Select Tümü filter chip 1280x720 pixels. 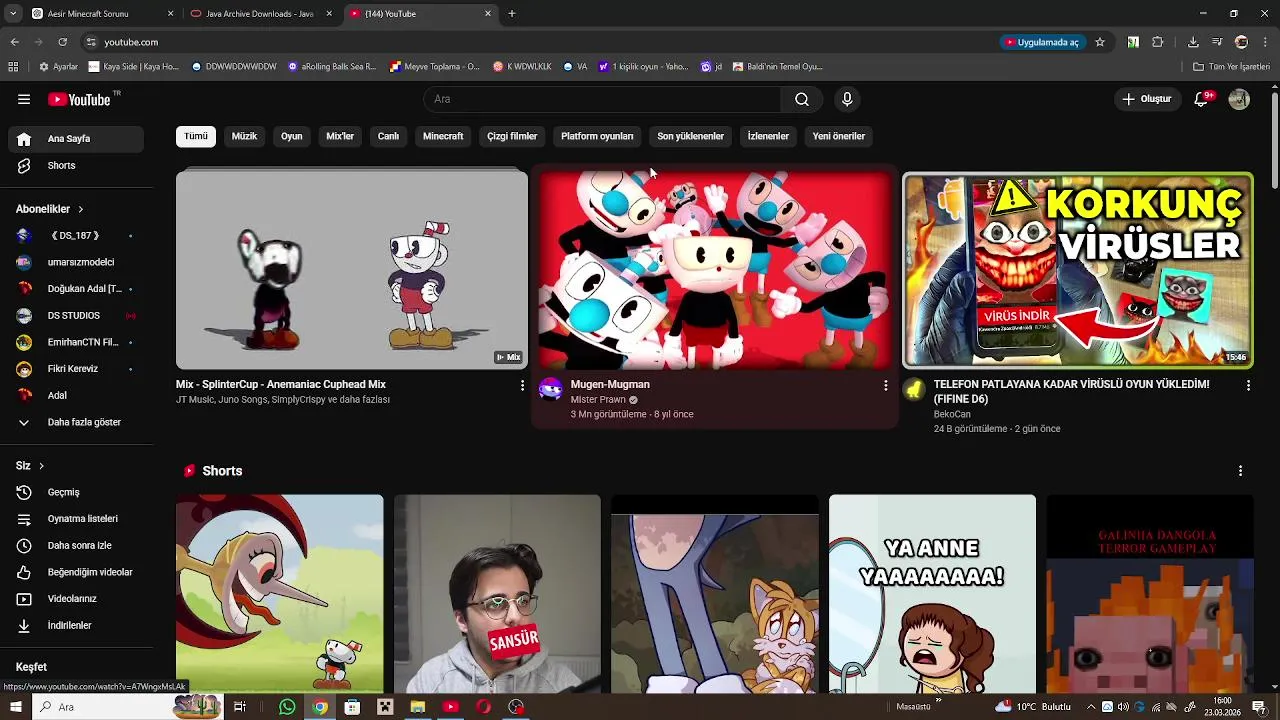[x=196, y=136]
